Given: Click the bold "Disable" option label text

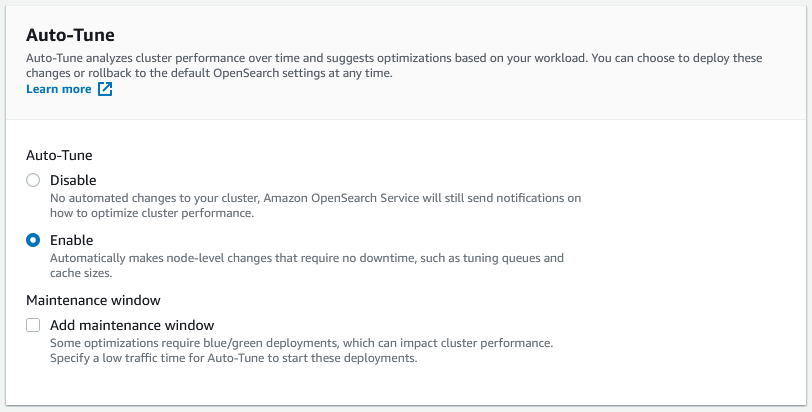Looking at the screenshot, I should pos(73,180).
